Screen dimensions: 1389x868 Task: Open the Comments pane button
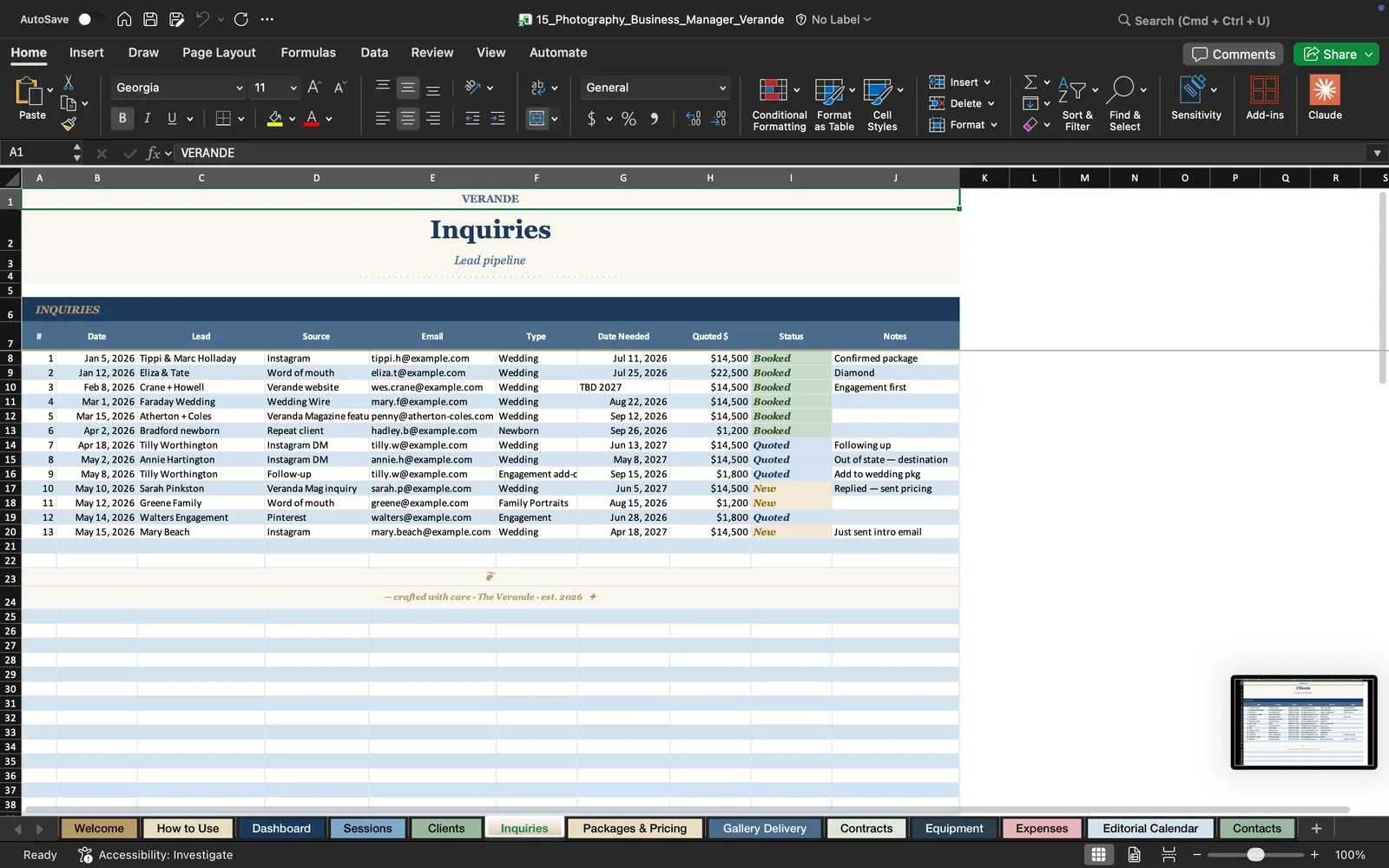click(x=1234, y=54)
